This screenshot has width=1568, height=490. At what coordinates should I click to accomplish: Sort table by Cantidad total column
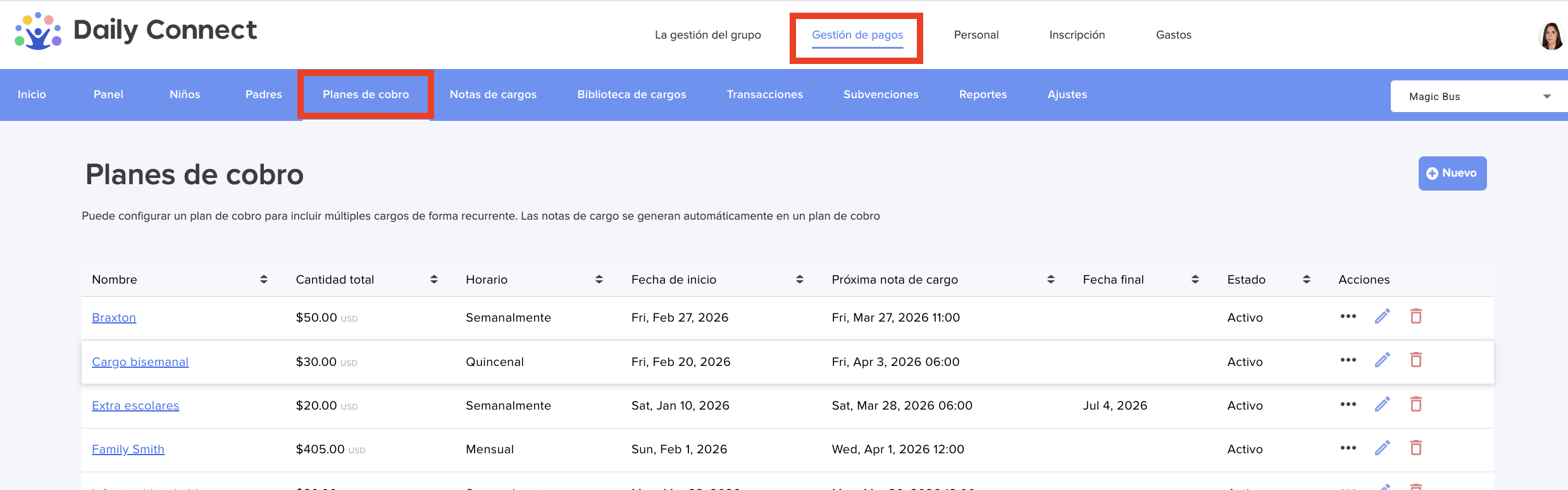click(x=434, y=279)
